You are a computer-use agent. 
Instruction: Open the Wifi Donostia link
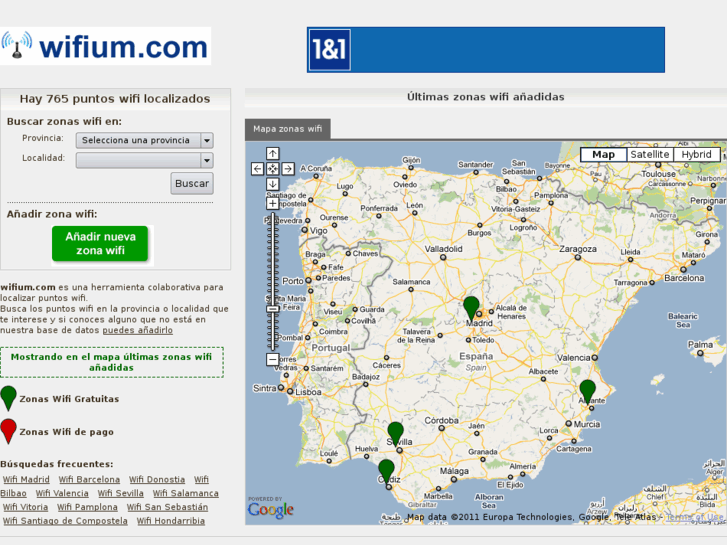pyautogui.click(x=157, y=480)
